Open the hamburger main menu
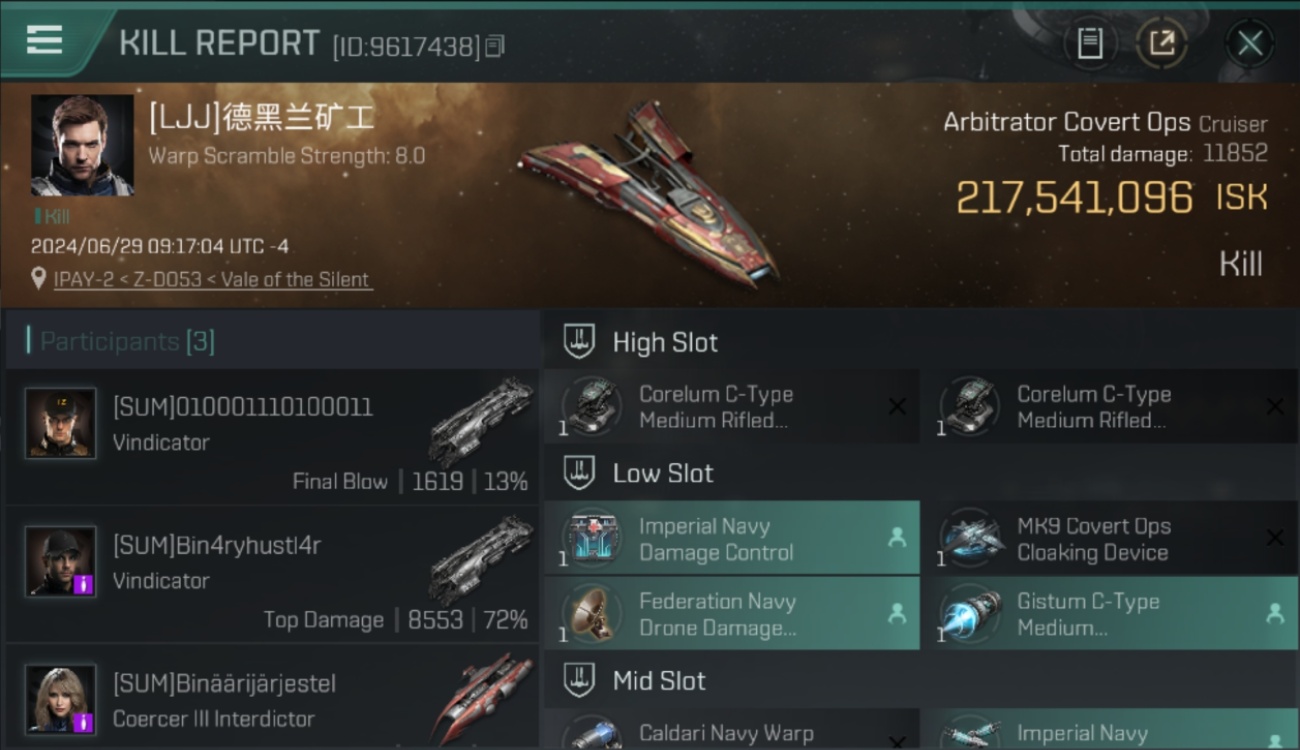Screen dimensions: 1300x750 [45, 40]
